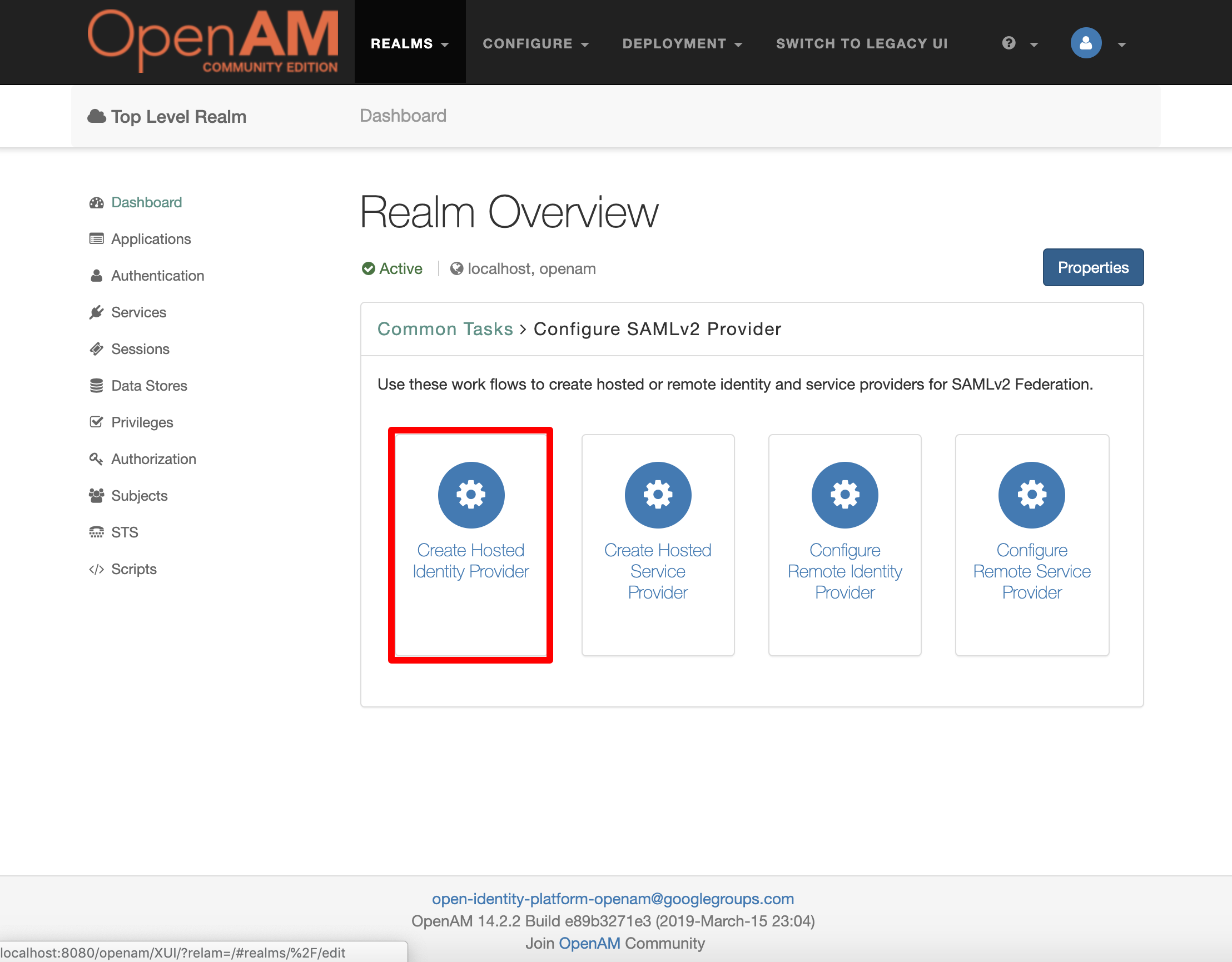Click the Configure Remote Service Provider gear icon
This screenshot has width=1232, height=962.
click(x=1032, y=495)
